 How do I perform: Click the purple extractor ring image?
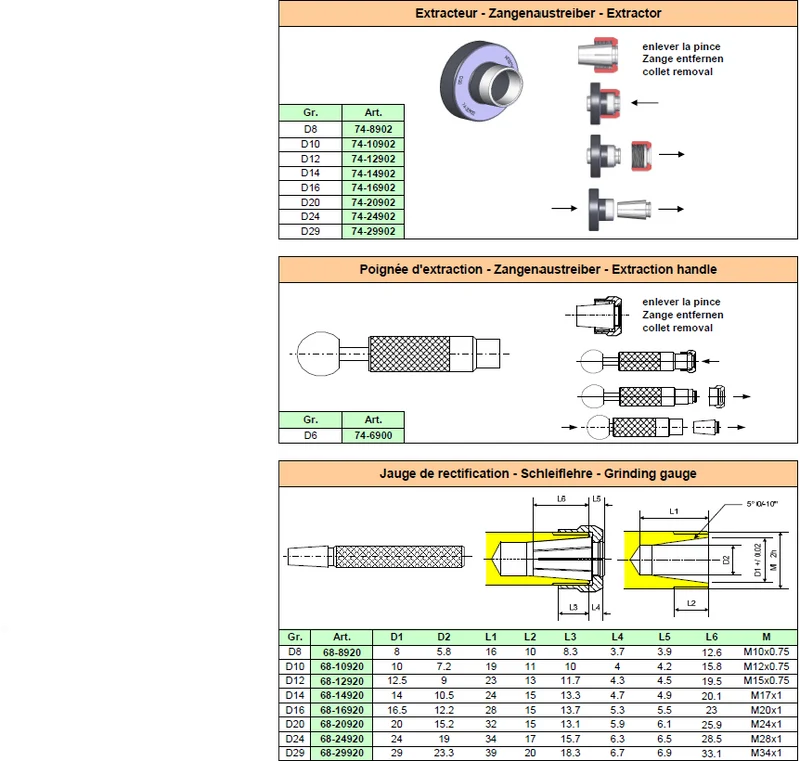point(482,82)
